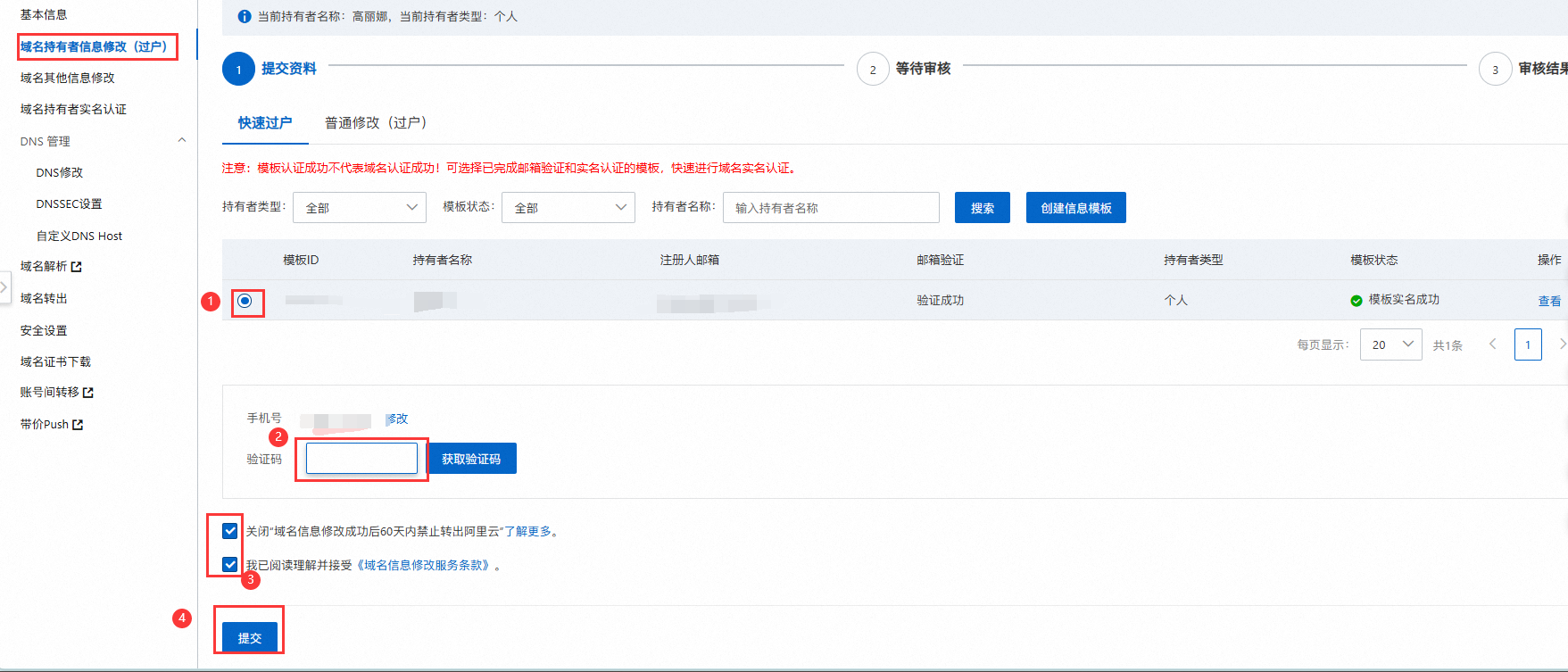Image resolution: width=1568 pixels, height=672 pixels.
Task: Click the info icon beside 当前持有者名称
Action: point(245,17)
